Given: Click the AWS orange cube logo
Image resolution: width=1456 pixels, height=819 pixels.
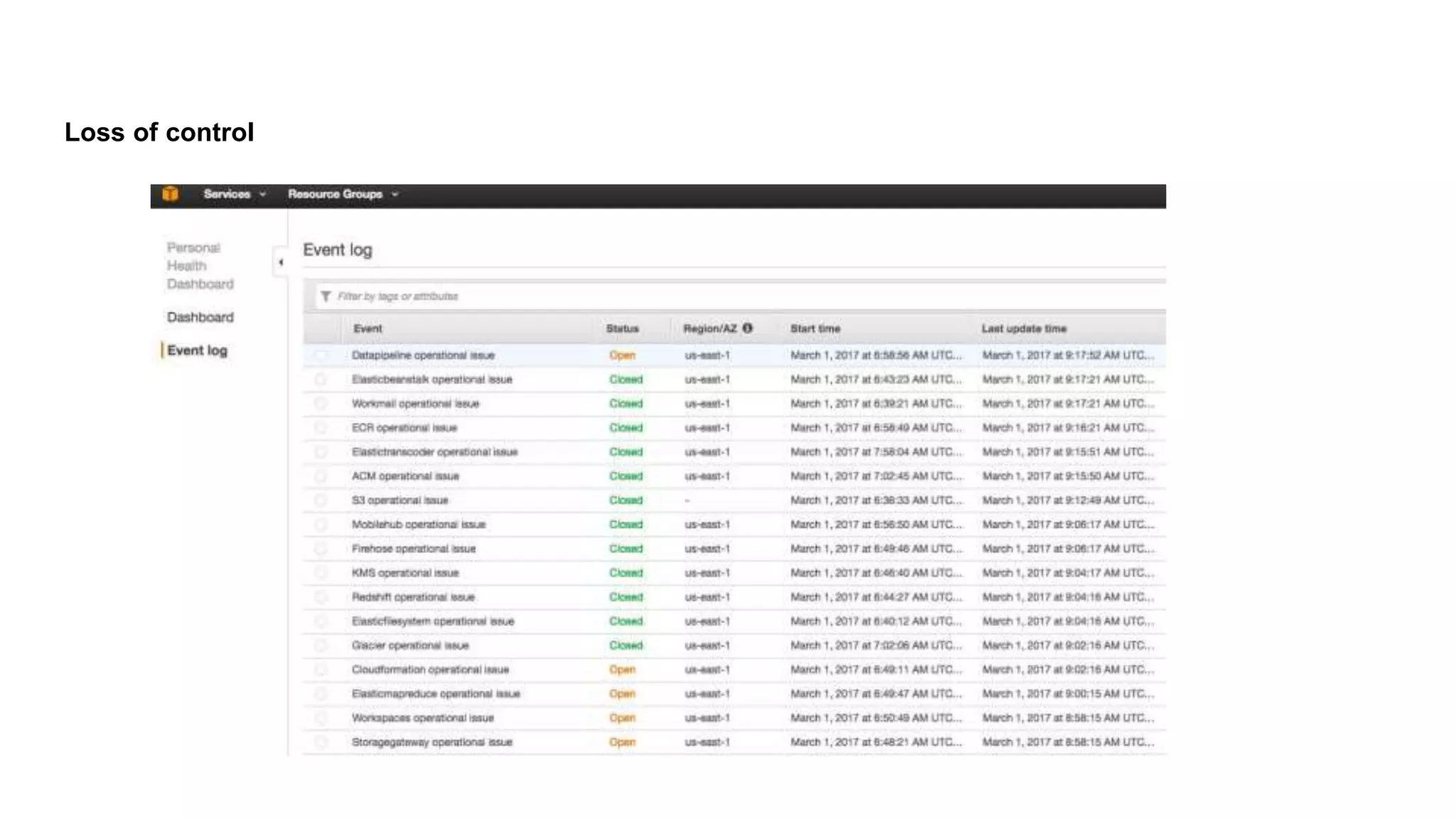Looking at the screenshot, I should tap(170, 194).
